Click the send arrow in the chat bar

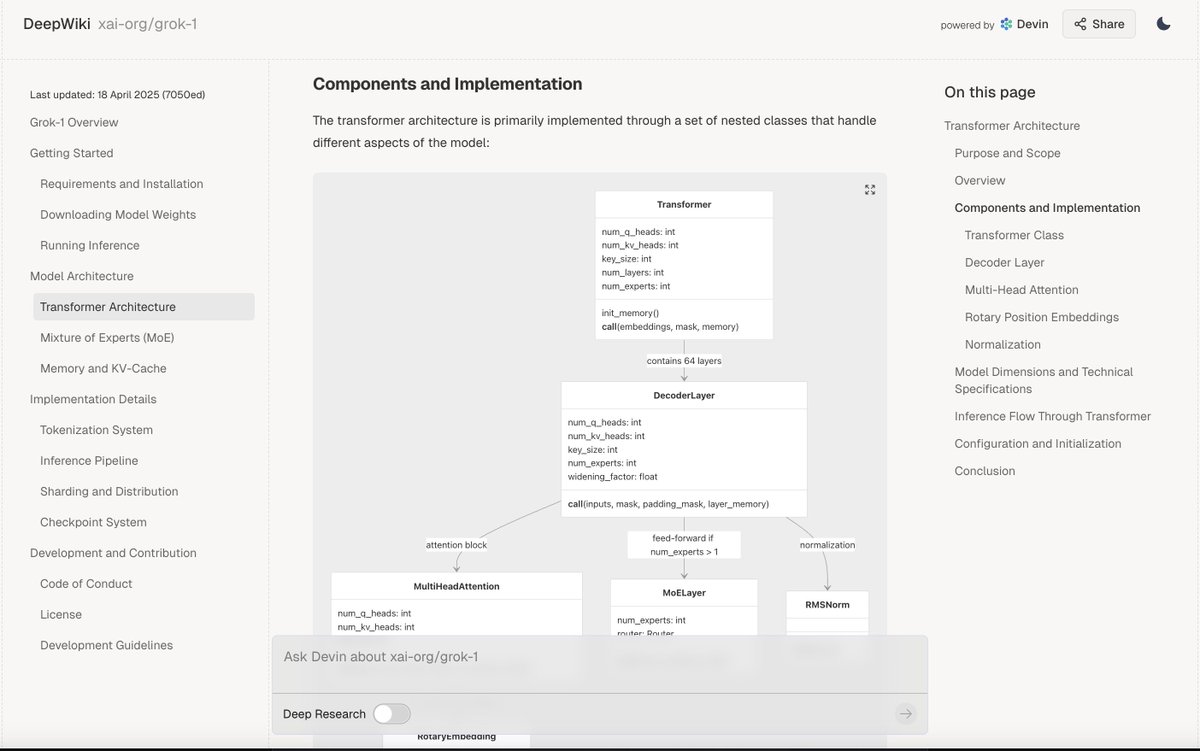(x=905, y=713)
